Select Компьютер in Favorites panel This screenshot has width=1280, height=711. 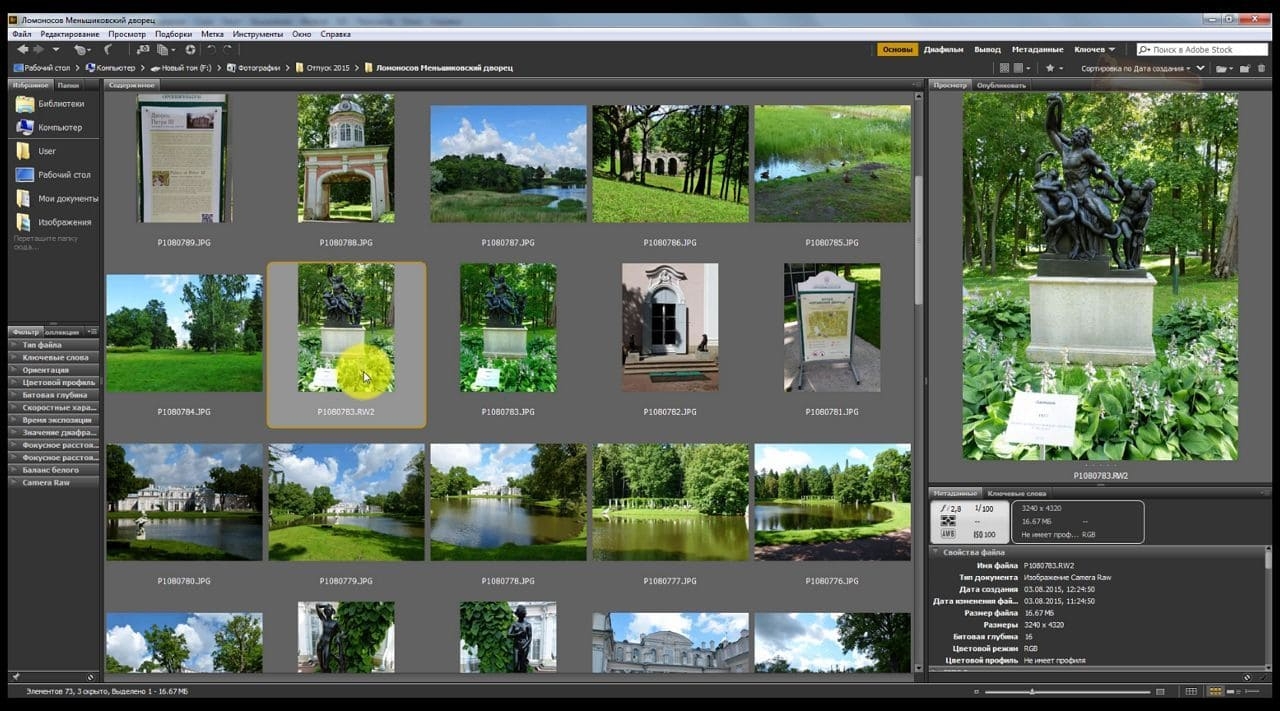tap(49, 128)
